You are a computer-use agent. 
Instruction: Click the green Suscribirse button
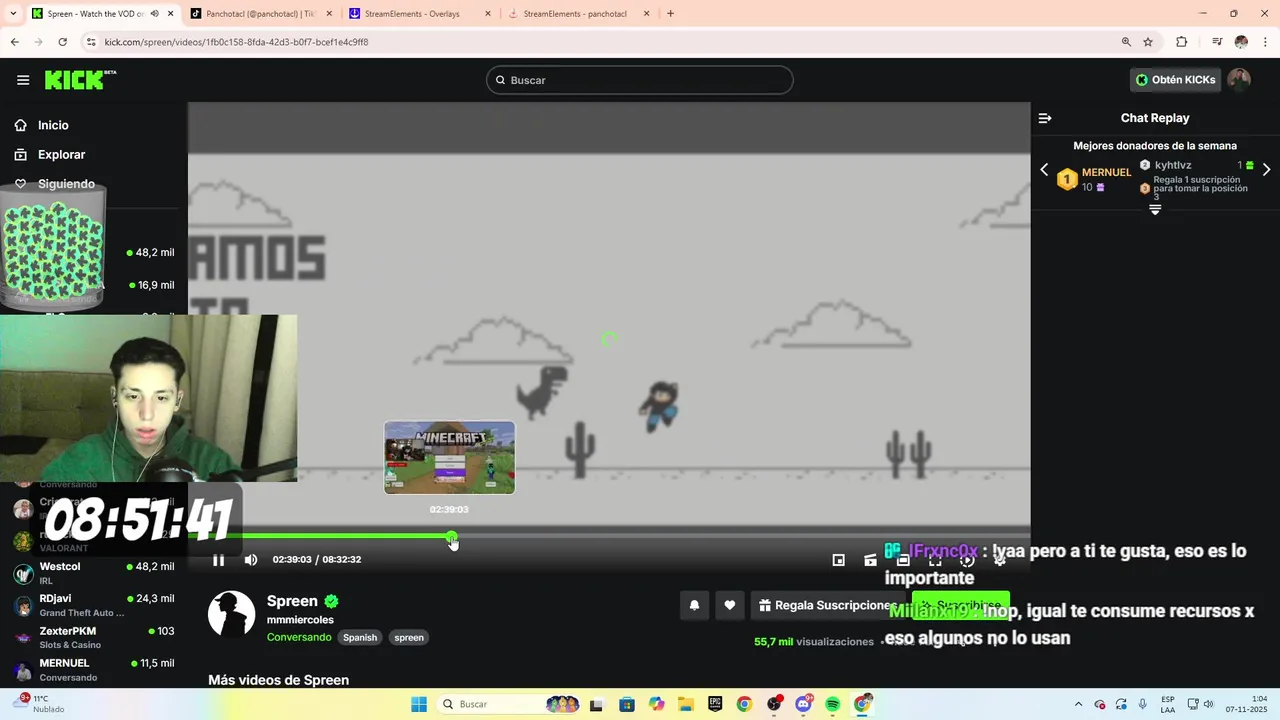point(960,605)
